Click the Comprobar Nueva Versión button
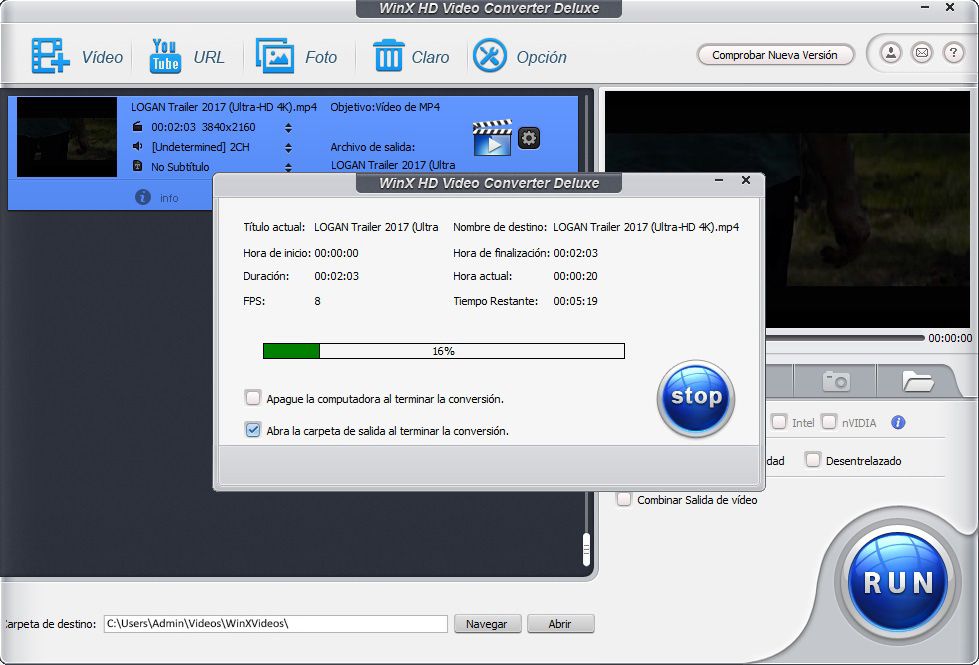Screen dimensions: 979x665 774,55
